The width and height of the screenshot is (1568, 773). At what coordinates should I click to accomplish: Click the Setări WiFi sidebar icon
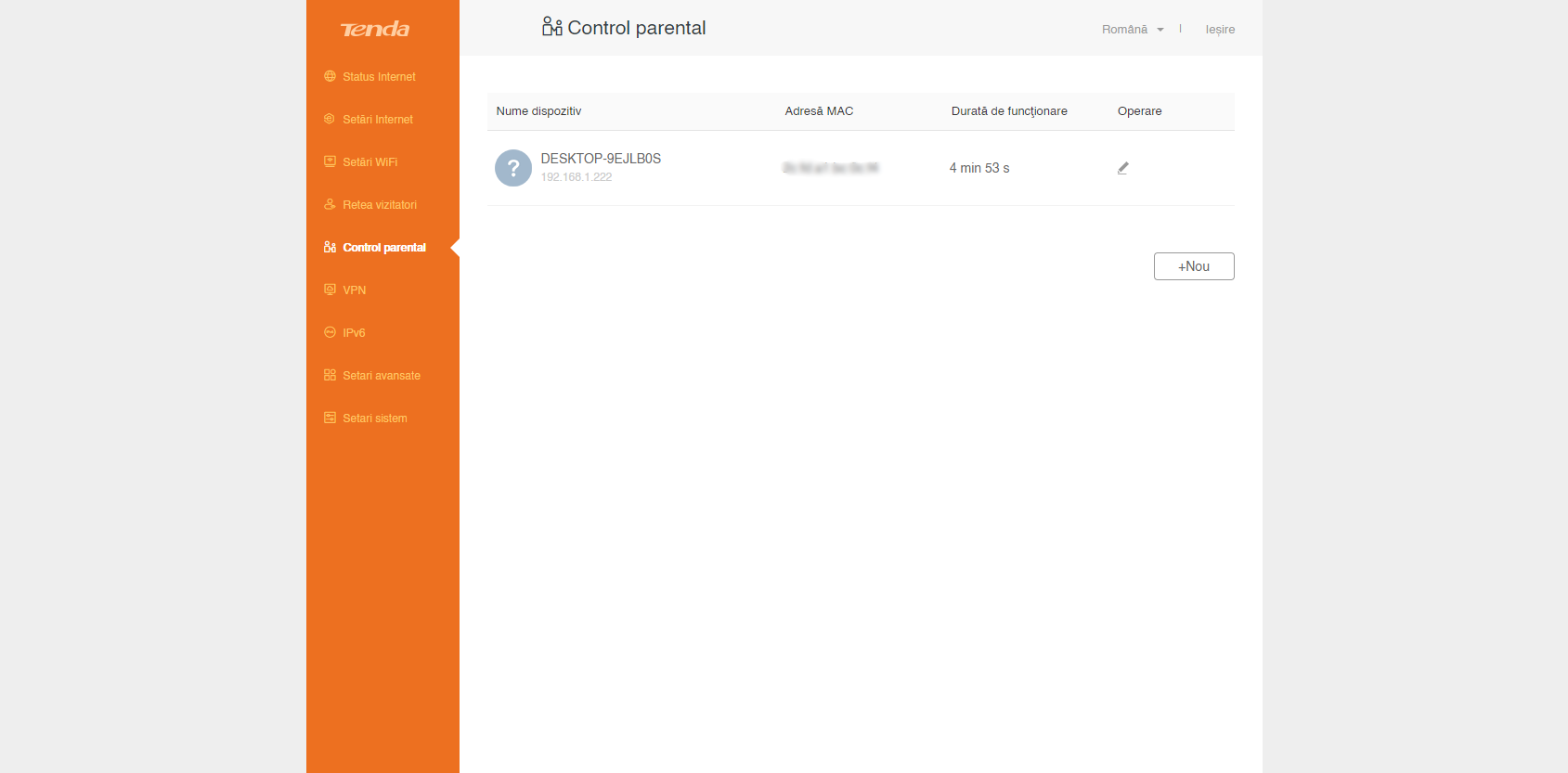[x=330, y=161]
